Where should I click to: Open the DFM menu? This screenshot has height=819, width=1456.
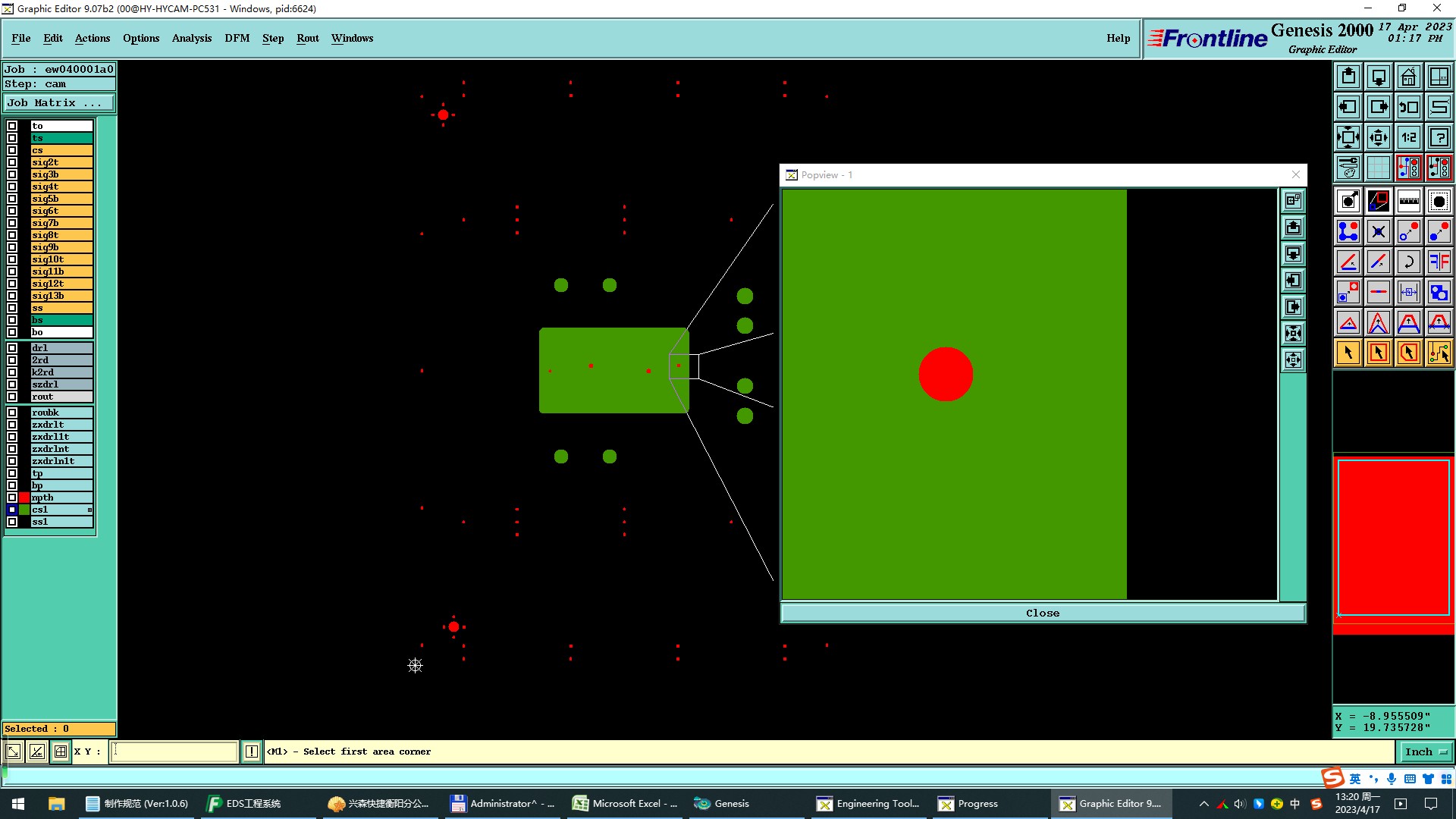237,38
